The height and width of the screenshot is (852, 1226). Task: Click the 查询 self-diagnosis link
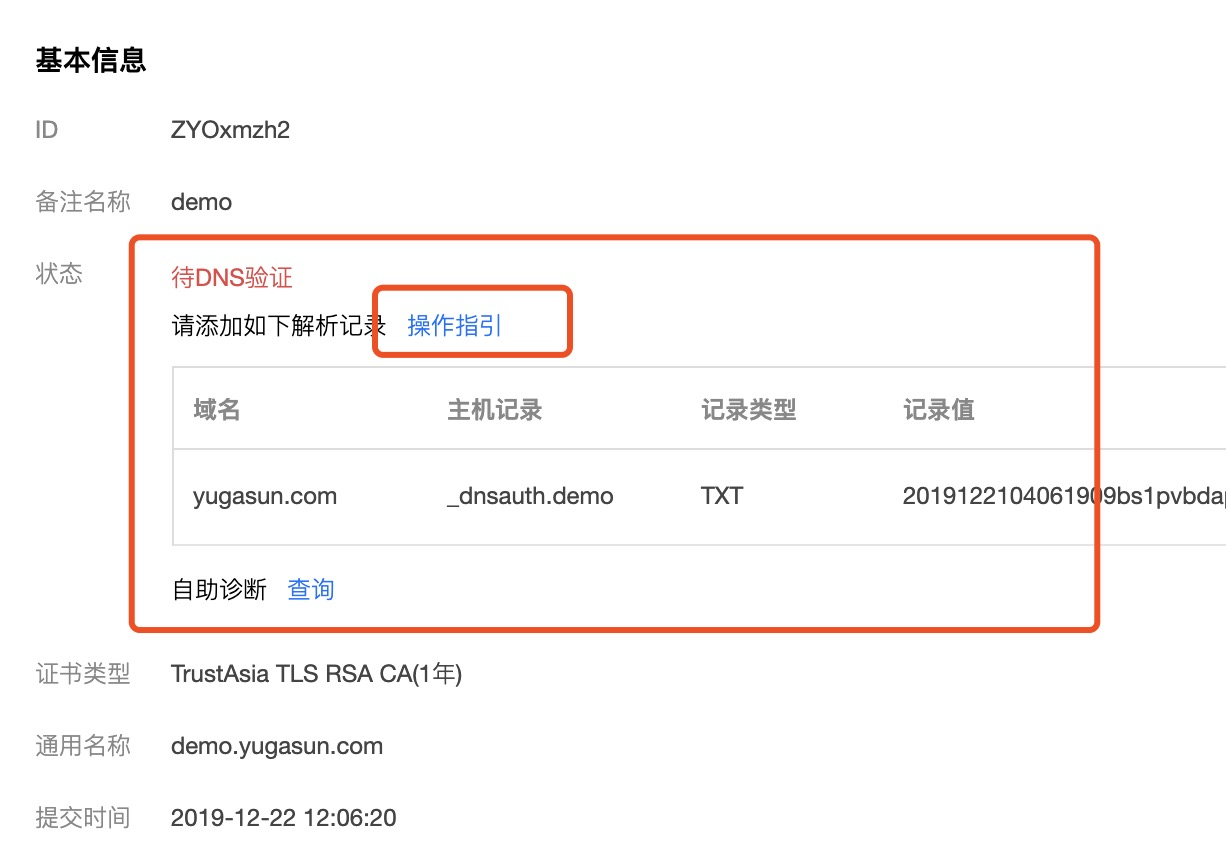[x=311, y=590]
